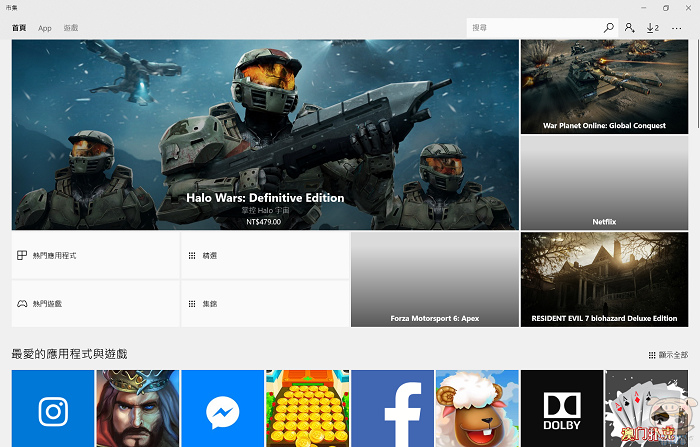The width and height of the screenshot is (700, 447).
Task: Open 熱門應用程式 top apps
Action: 96,255
